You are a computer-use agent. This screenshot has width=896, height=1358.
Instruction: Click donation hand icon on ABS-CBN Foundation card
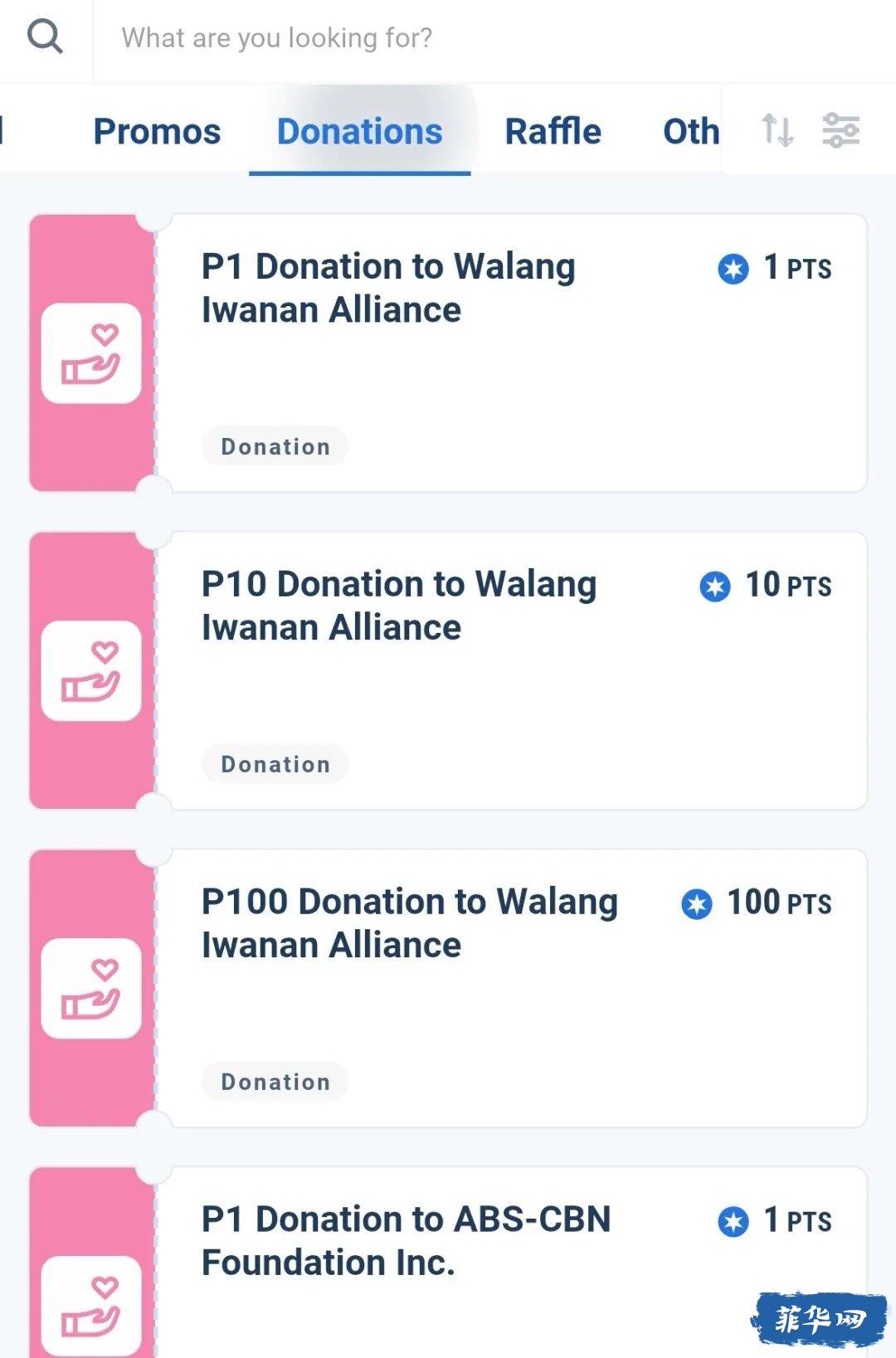(91, 1306)
